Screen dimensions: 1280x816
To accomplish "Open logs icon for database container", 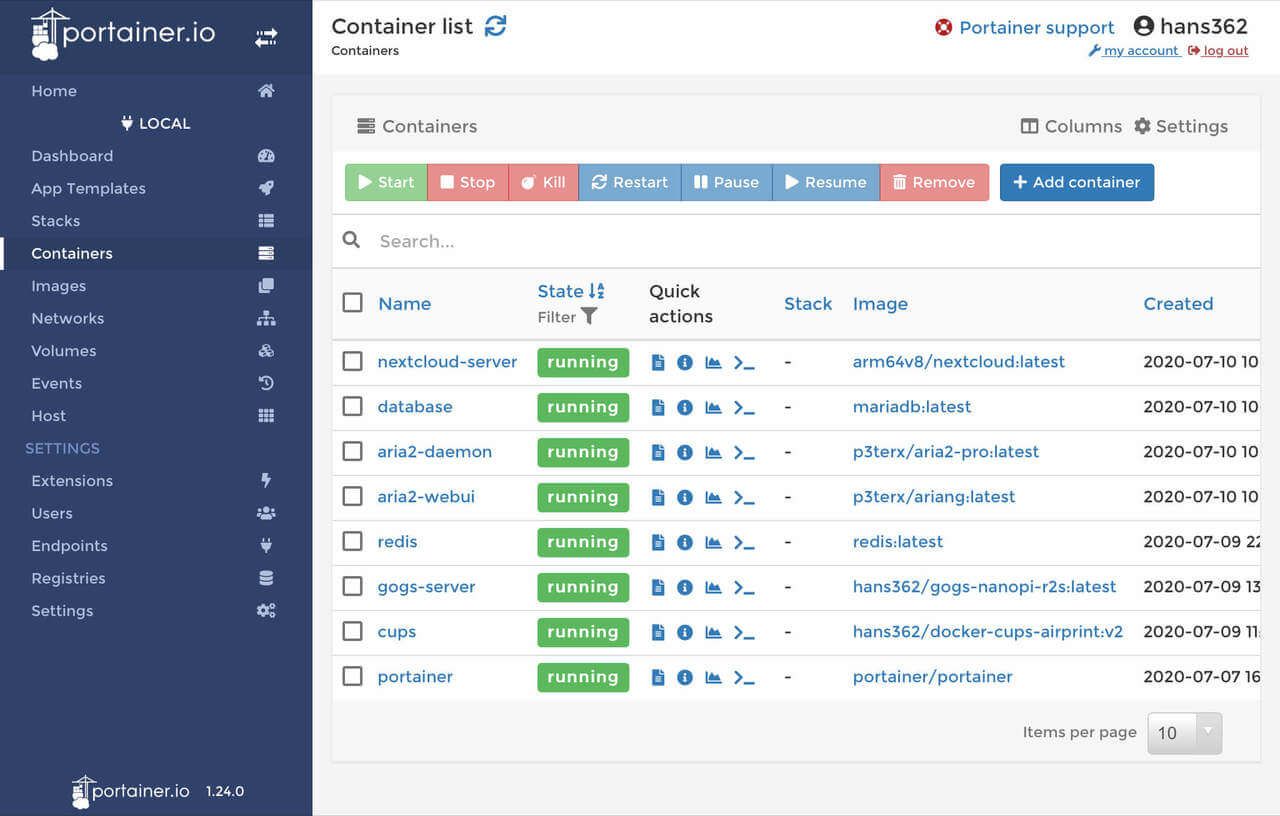I will click(658, 408).
